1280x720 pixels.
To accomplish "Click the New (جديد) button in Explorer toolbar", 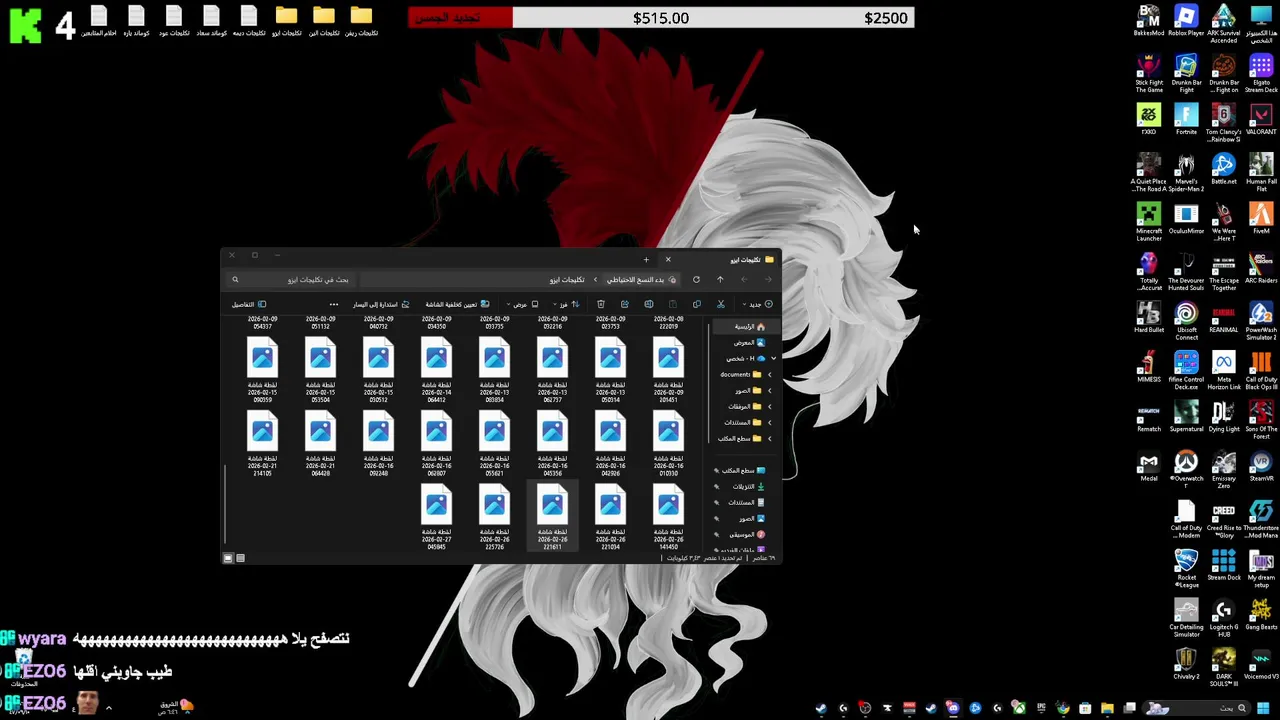I will point(760,304).
